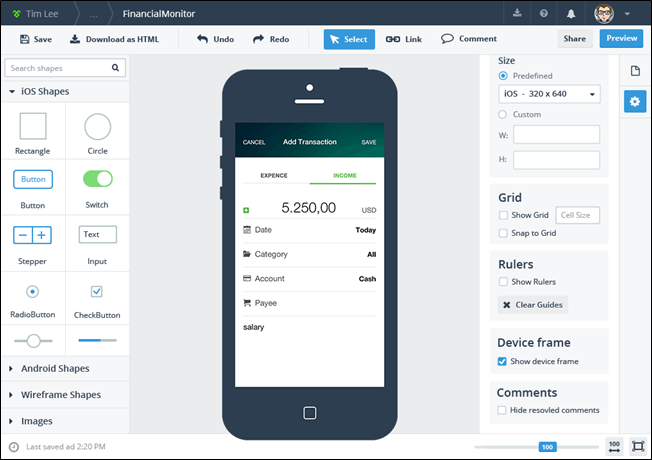
Task: Pick the RadioButton shape
Action: (x=32, y=292)
